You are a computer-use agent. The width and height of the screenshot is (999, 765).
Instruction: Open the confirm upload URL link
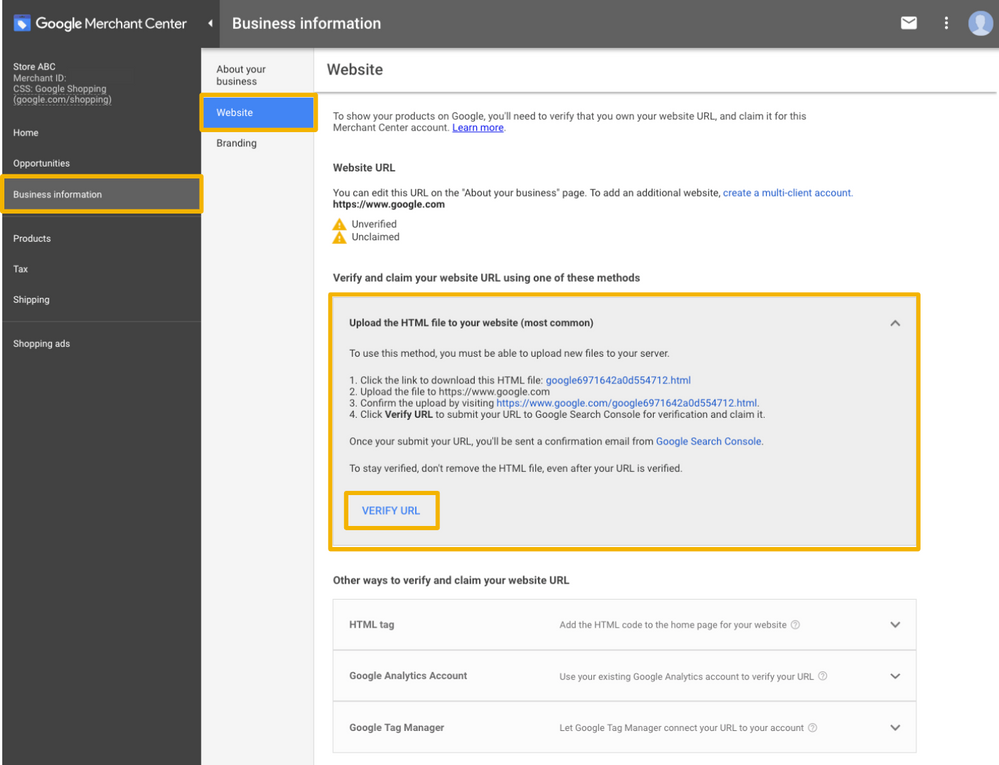click(627, 403)
